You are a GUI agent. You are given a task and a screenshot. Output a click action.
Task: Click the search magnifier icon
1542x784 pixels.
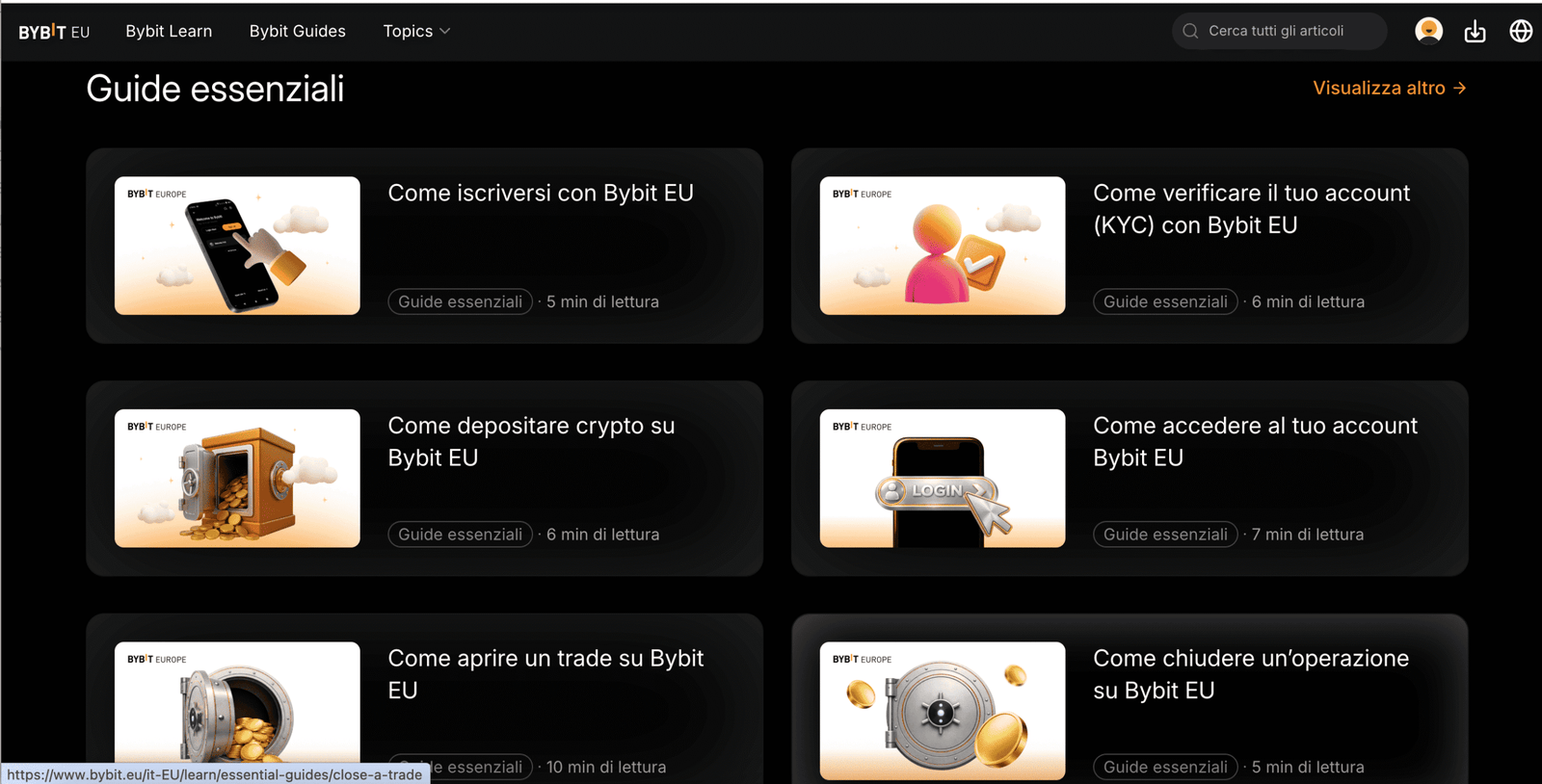(x=1190, y=31)
